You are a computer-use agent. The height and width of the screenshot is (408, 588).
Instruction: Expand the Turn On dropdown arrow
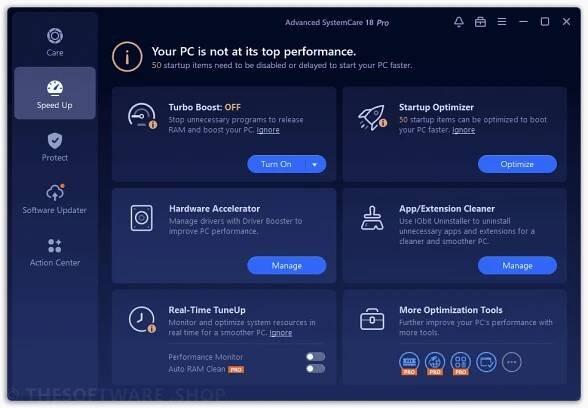pyautogui.click(x=315, y=164)
